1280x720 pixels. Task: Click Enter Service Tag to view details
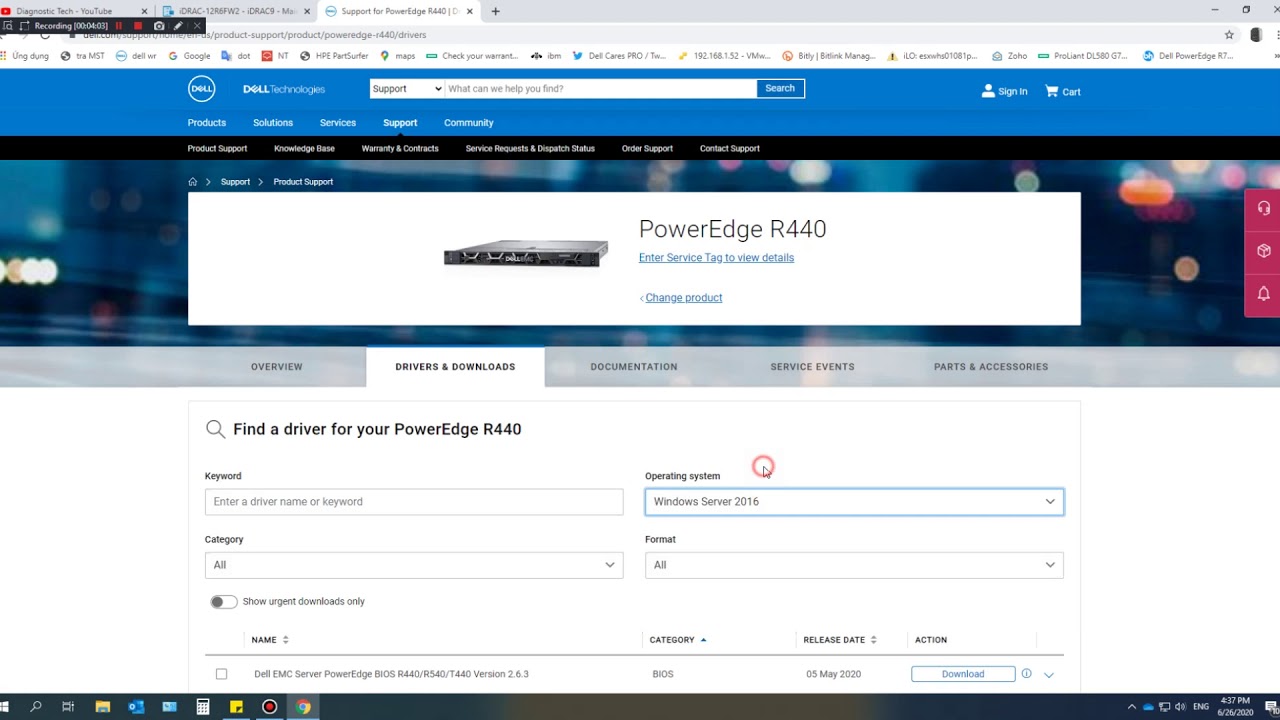(x=716, y=258)
